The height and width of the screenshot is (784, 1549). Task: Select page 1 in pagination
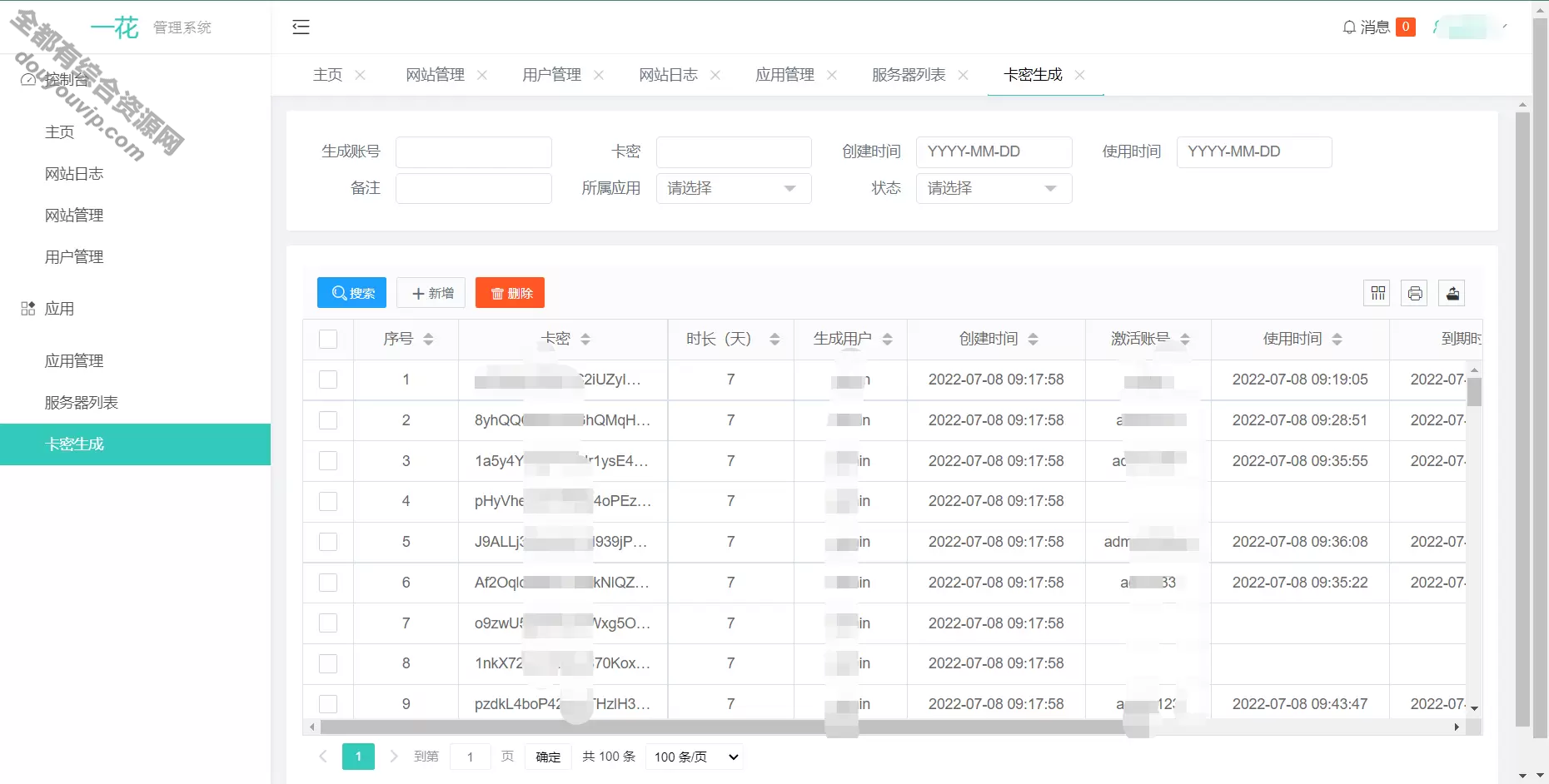click(x=358, y=757)
